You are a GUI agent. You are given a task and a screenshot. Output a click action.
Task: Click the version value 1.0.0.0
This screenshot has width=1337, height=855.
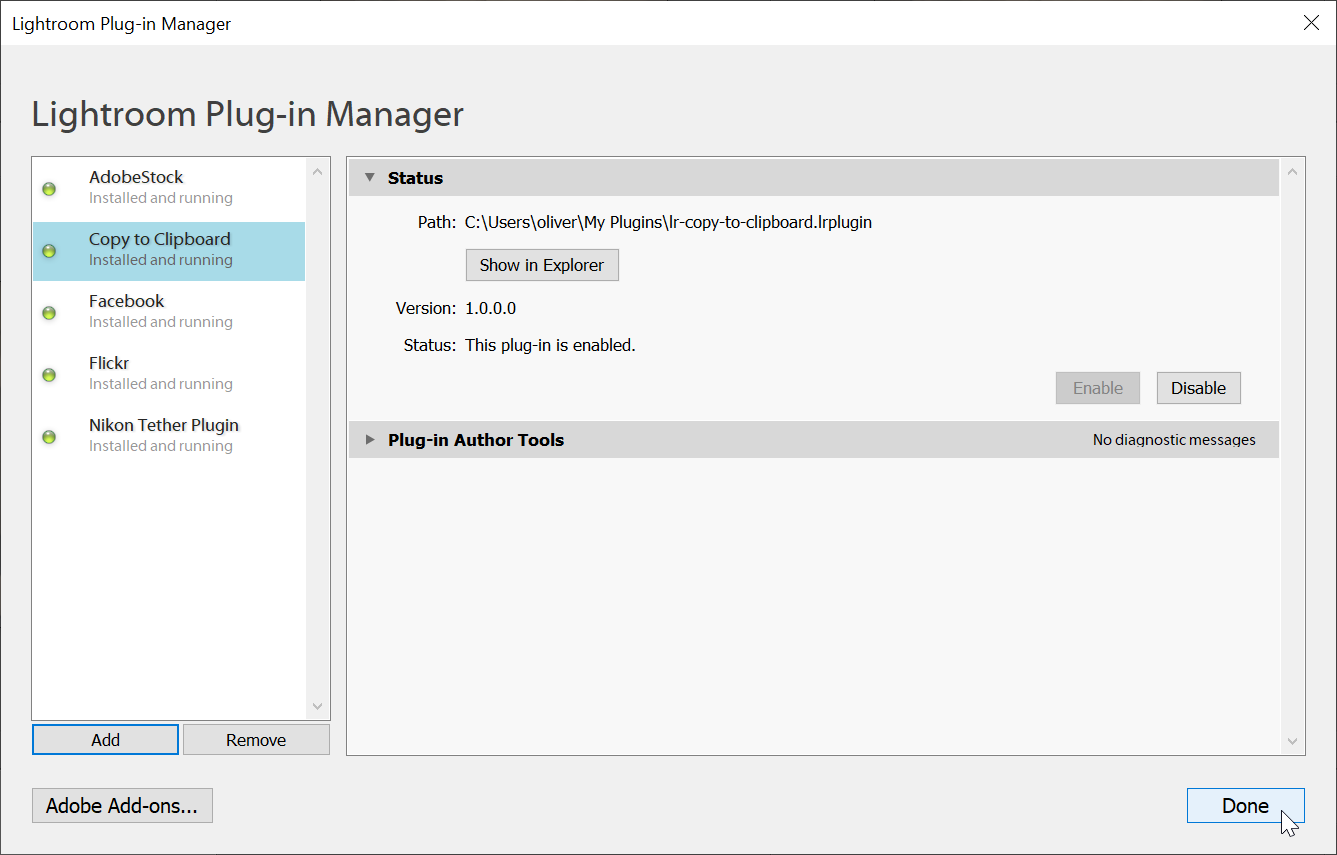pos(491,308)
